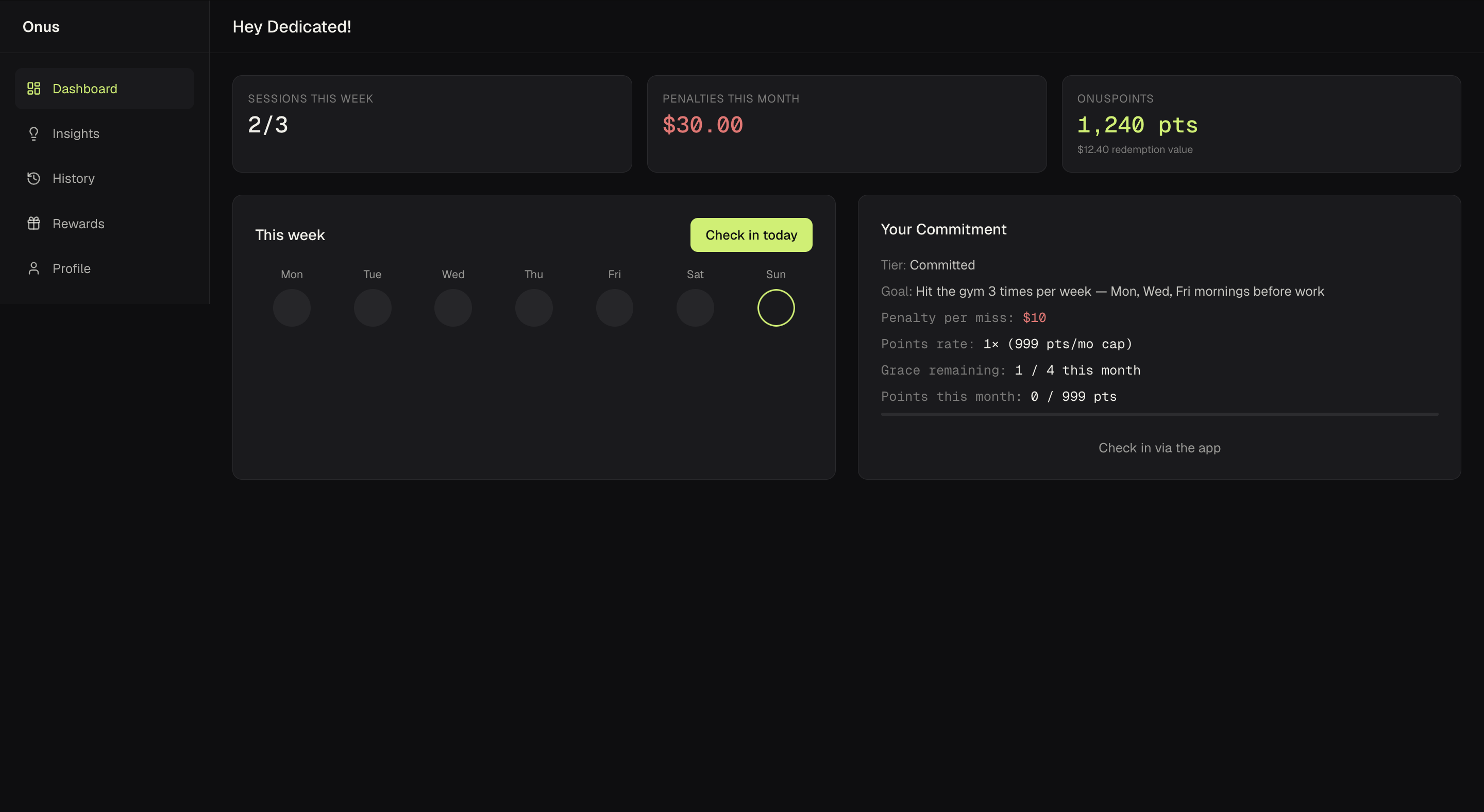
Task: Click the points this month progress bar
Action: 1159,414
